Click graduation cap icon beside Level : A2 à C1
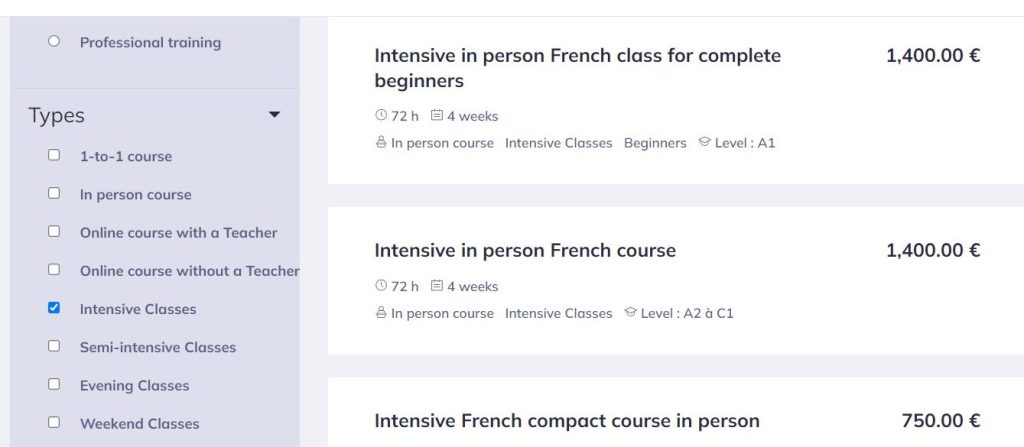This screenshot has width=1024, height=447. tap(630, 313)
